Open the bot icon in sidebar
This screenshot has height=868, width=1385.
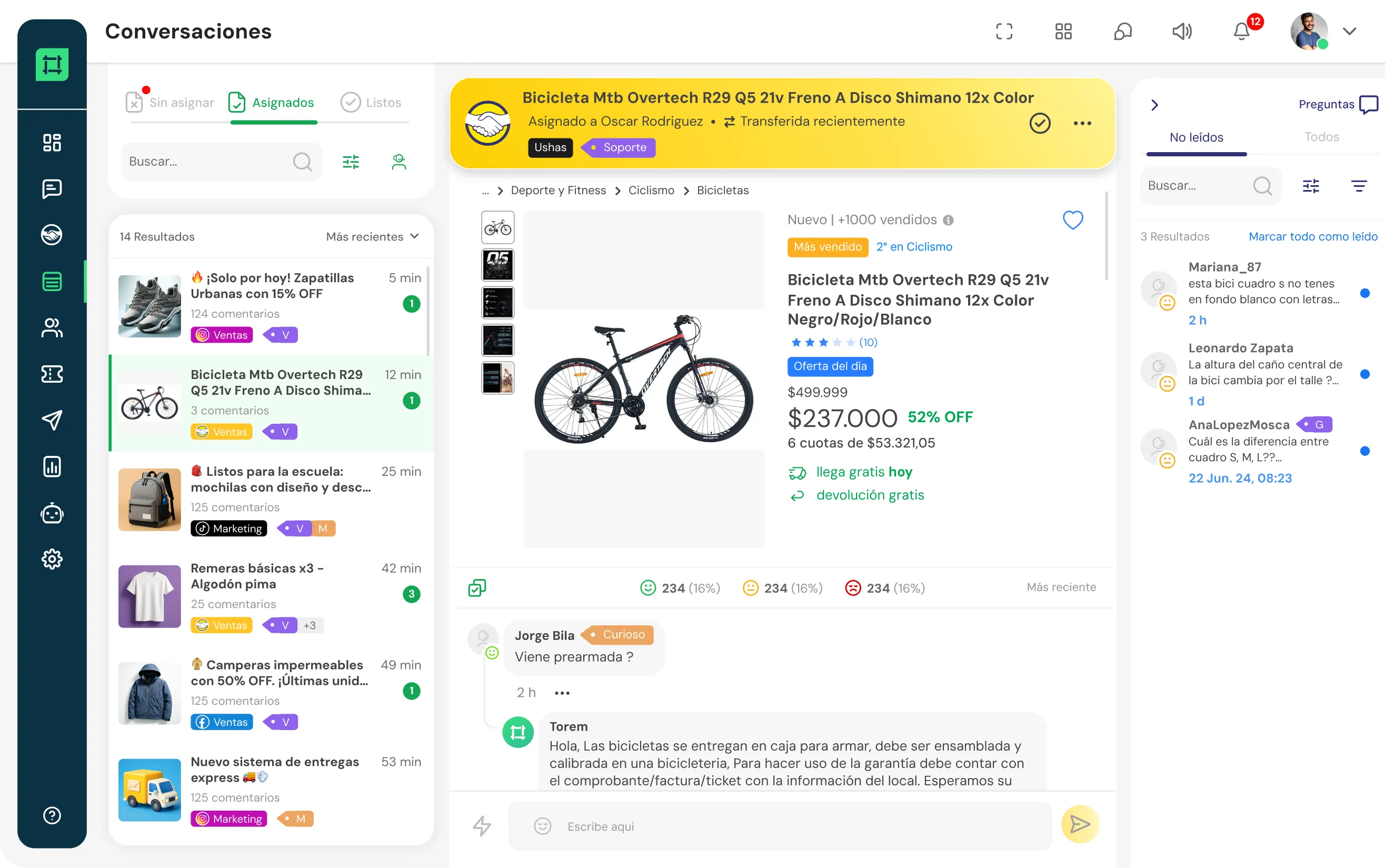[x=52, y=513]
